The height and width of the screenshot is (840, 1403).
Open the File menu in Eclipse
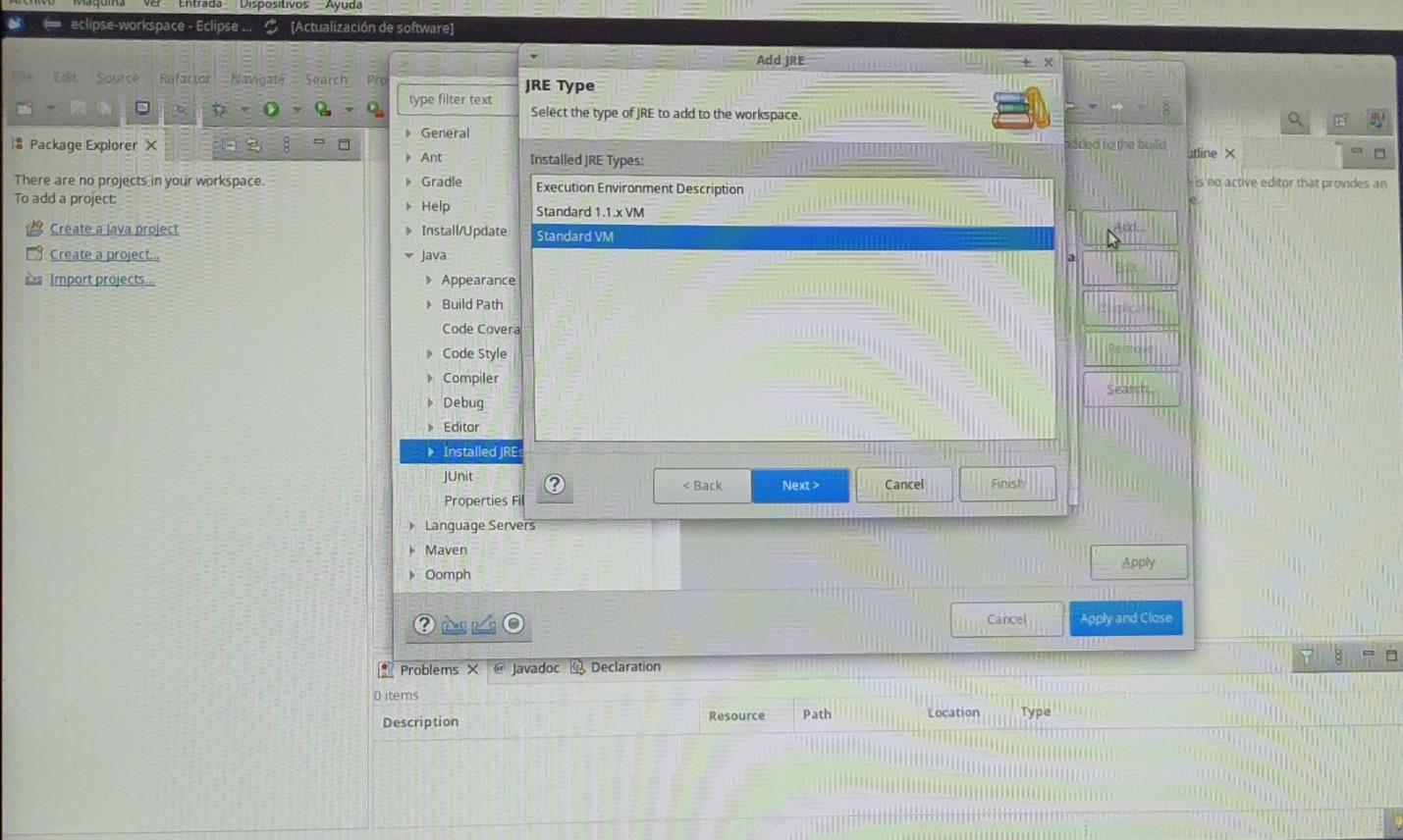pos(23,77)
